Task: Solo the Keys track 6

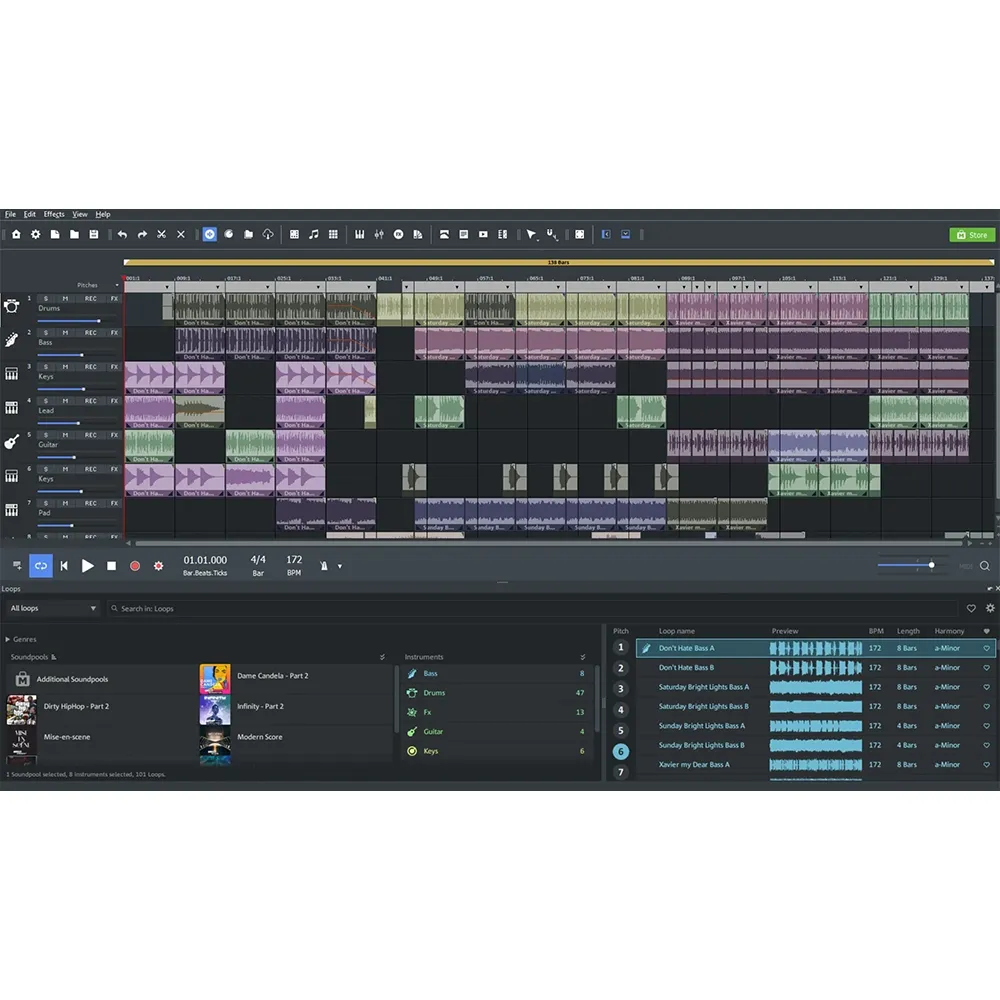Action: click(45, 469)
